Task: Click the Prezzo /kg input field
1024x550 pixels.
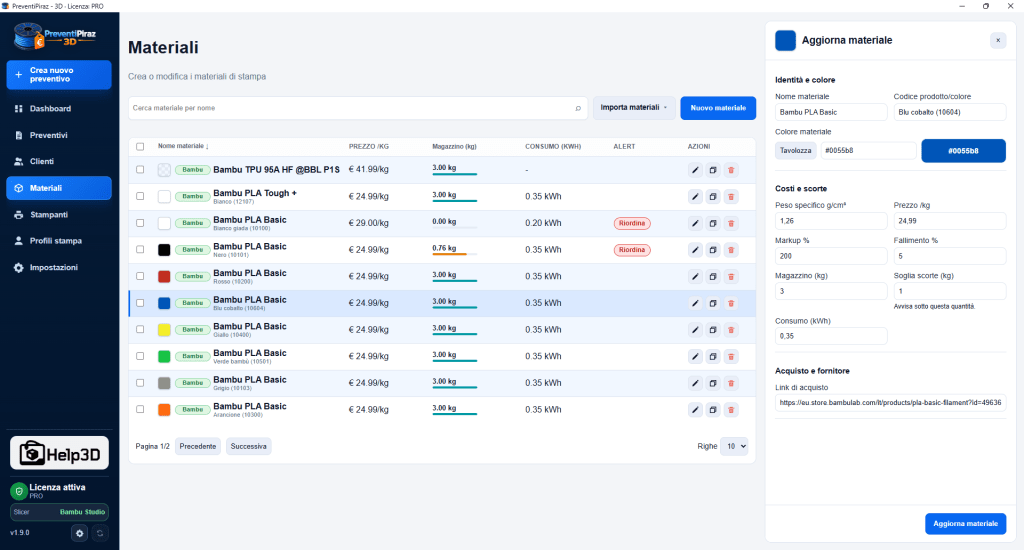Action: pos(950,221)
